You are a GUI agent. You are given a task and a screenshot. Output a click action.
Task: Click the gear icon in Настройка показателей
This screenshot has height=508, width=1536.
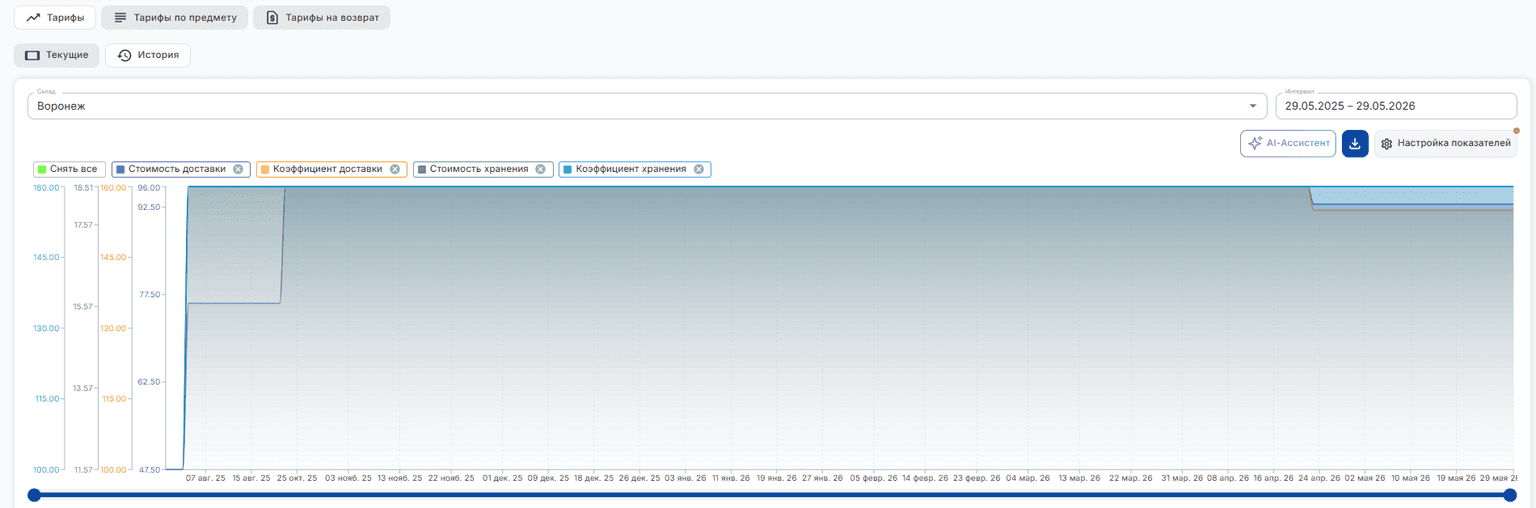pos(1387,144)
